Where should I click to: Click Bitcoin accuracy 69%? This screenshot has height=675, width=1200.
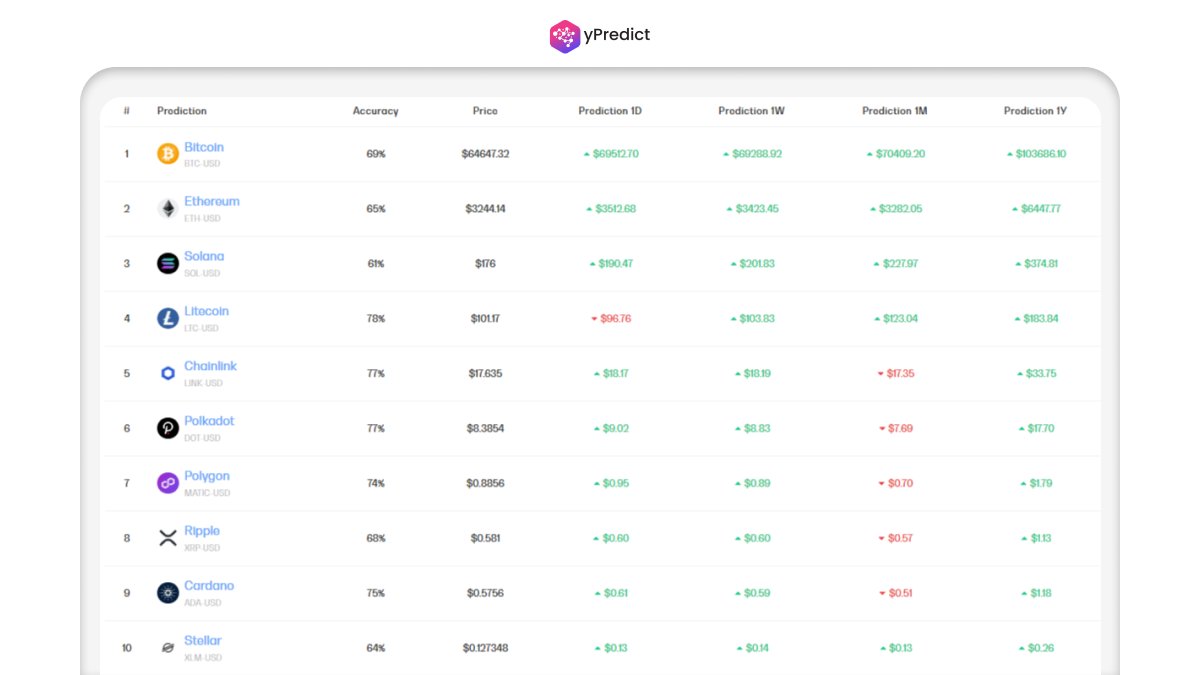coord(376,154)
